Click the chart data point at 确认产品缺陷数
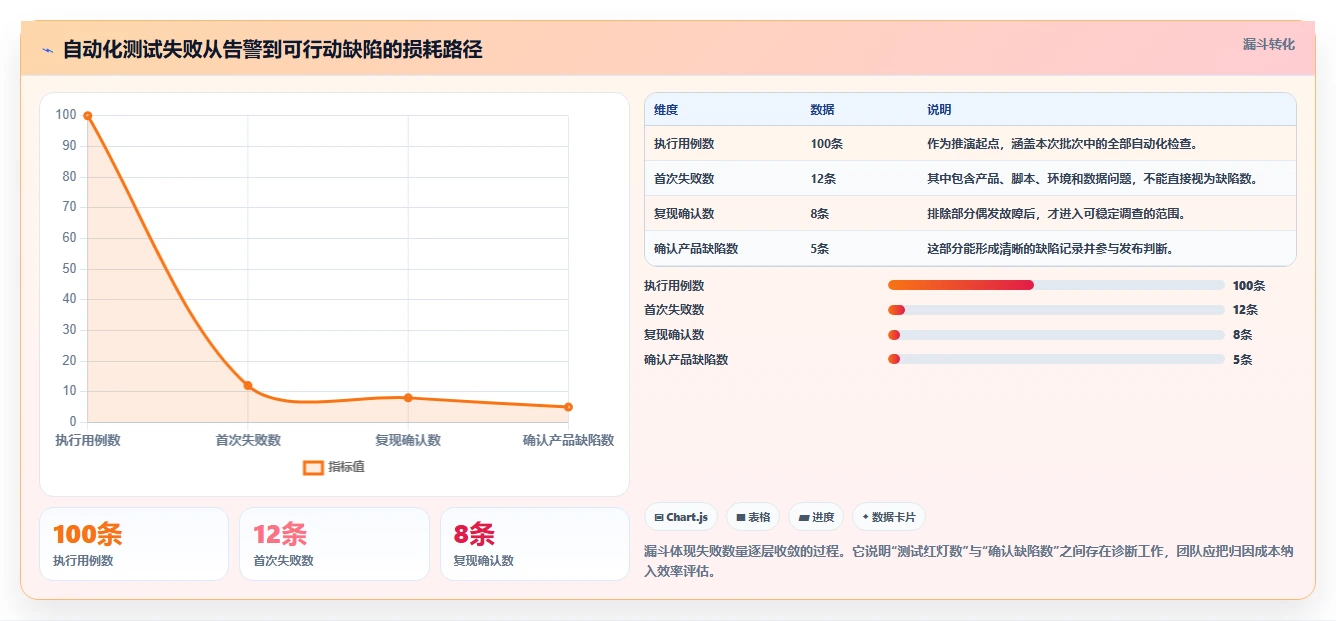This screenshot has height=621, width=1336. tap(568, 407)
